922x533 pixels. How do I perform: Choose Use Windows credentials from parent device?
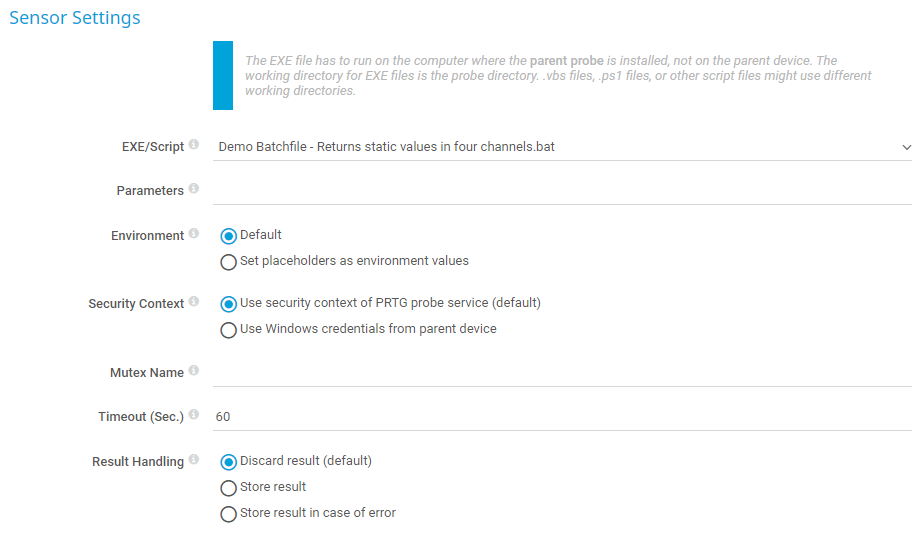click(229, 330)
